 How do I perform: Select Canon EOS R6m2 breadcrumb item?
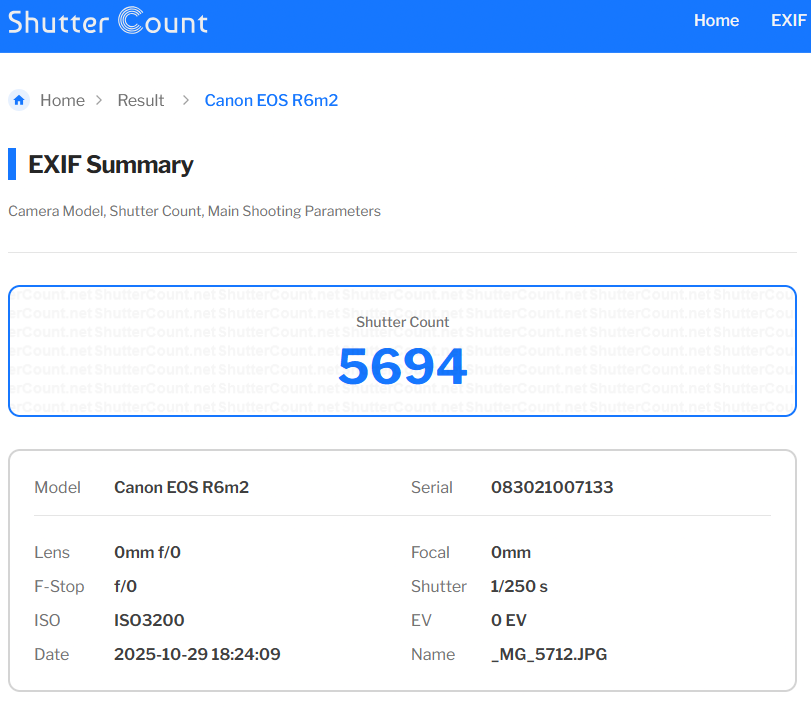point(271,100)
